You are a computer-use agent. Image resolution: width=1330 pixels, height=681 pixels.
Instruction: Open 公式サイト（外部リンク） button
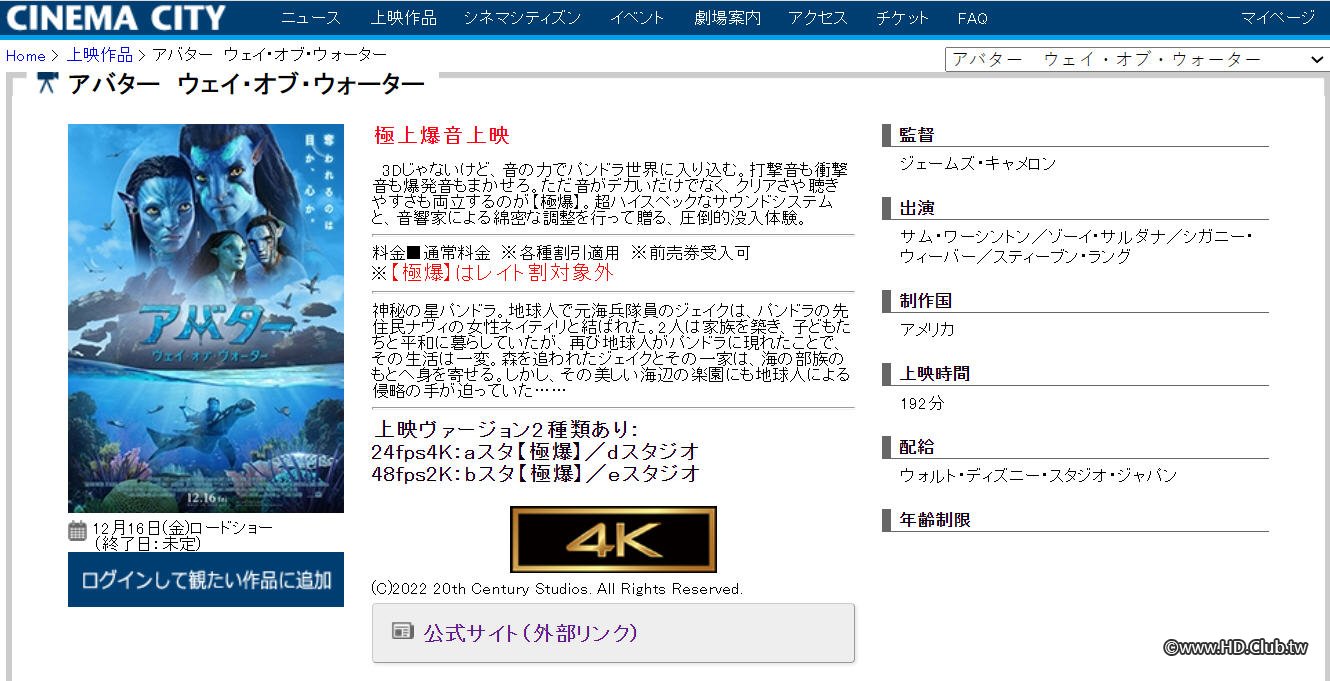click(x=613, y=632)
